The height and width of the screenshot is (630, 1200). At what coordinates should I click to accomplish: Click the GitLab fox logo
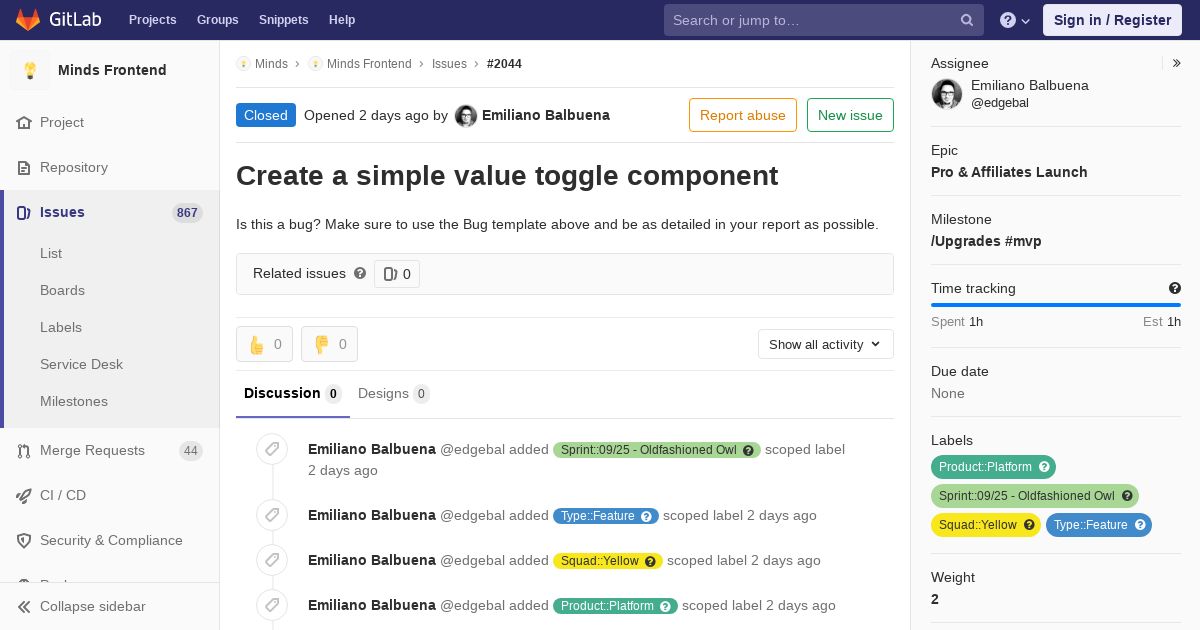(x=28, y=19)
